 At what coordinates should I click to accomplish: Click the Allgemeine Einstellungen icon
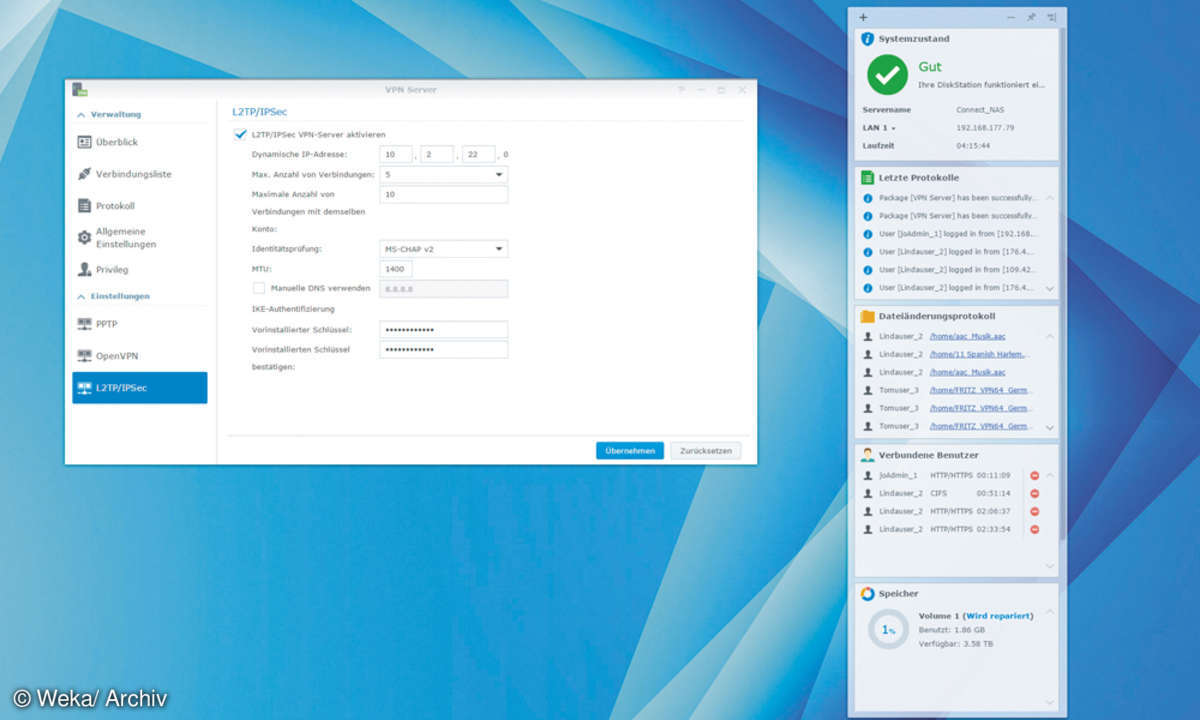85,238
